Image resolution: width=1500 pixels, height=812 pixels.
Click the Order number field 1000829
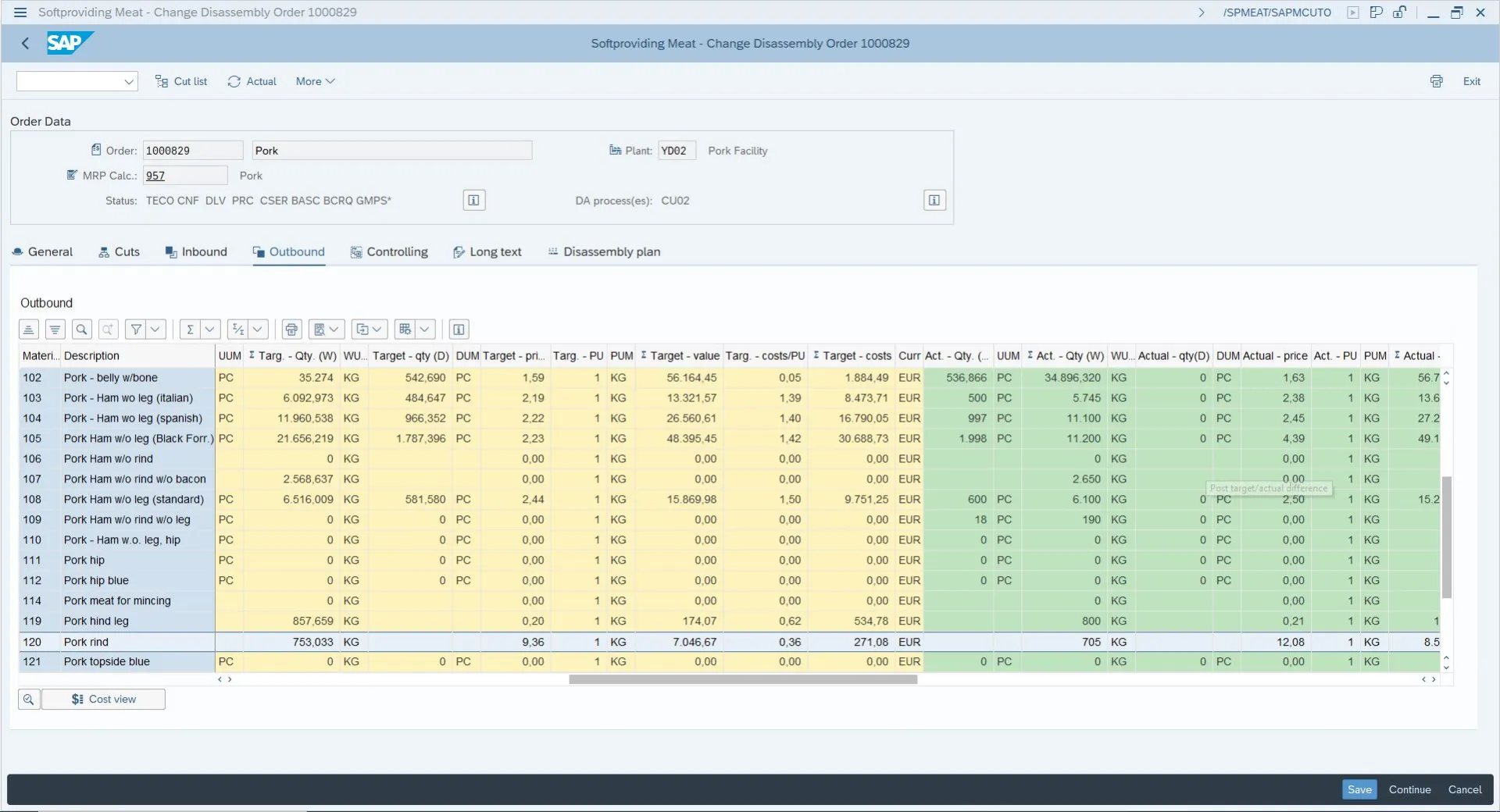coord(193,151)
